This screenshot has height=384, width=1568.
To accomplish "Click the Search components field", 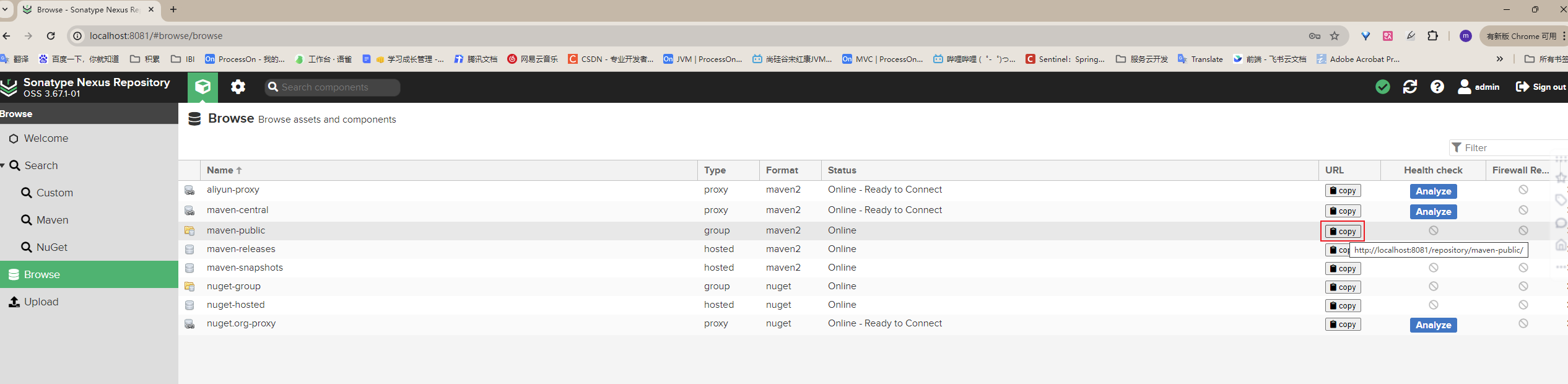I will pos(333,87).
